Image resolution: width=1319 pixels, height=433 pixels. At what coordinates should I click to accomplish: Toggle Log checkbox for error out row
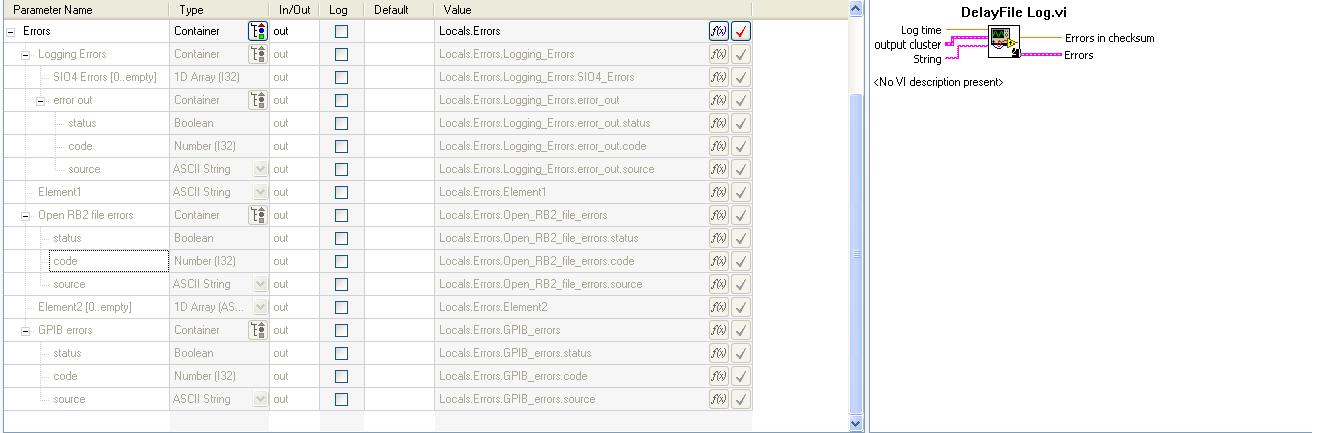click(x=341, y=100)
